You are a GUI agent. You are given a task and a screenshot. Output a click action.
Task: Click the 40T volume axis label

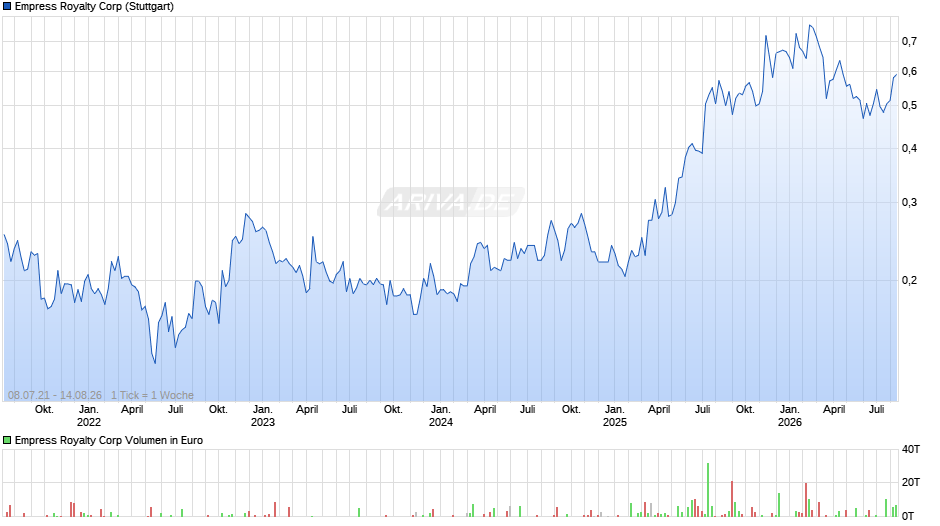point(911,449)
